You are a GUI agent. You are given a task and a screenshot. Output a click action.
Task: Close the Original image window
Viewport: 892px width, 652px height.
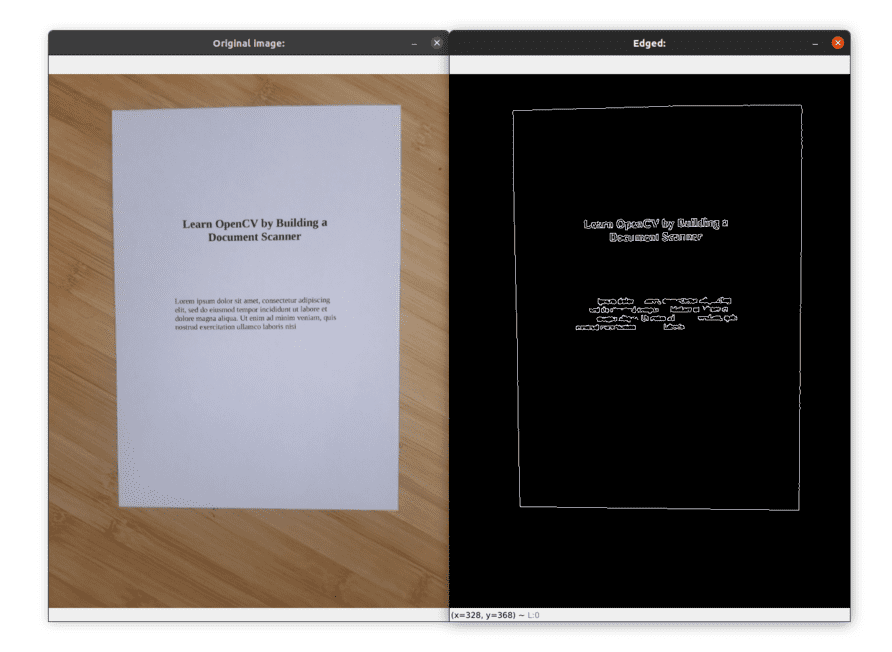tap(436, 43)
